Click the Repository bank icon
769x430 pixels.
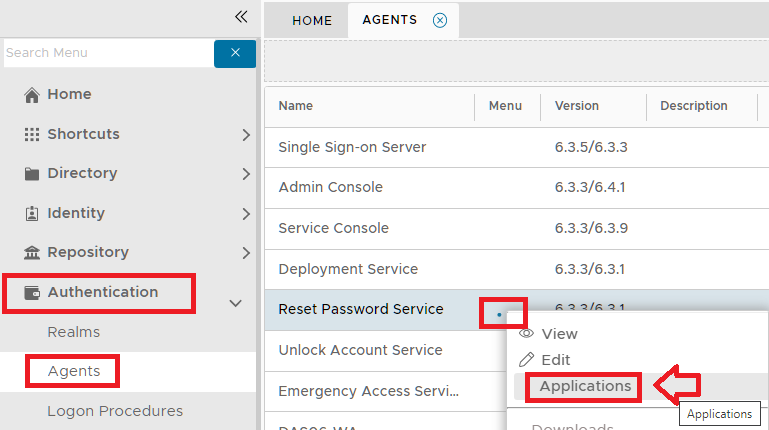pos(32,253)
